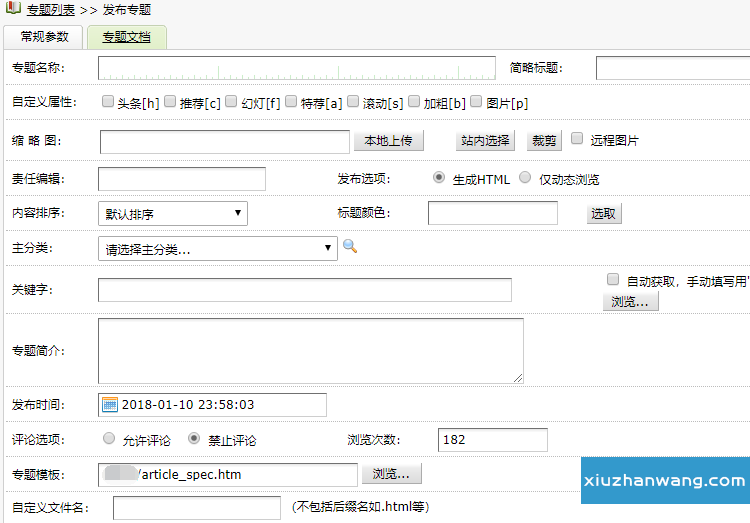Image resolution: width=750 pixels, height=523 pixels.
Task: Enable the 推荐[c] checkbox
Action: click(x=170, y=101)
